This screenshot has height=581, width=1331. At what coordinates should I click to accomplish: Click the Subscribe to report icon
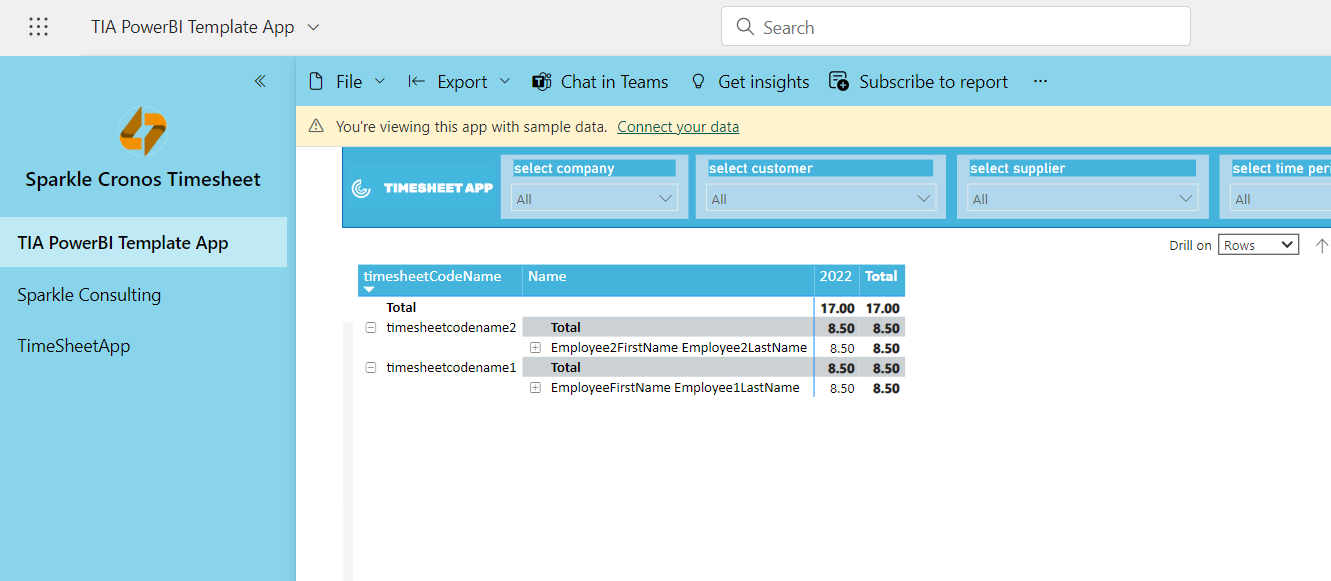click(x=839, y=81)
